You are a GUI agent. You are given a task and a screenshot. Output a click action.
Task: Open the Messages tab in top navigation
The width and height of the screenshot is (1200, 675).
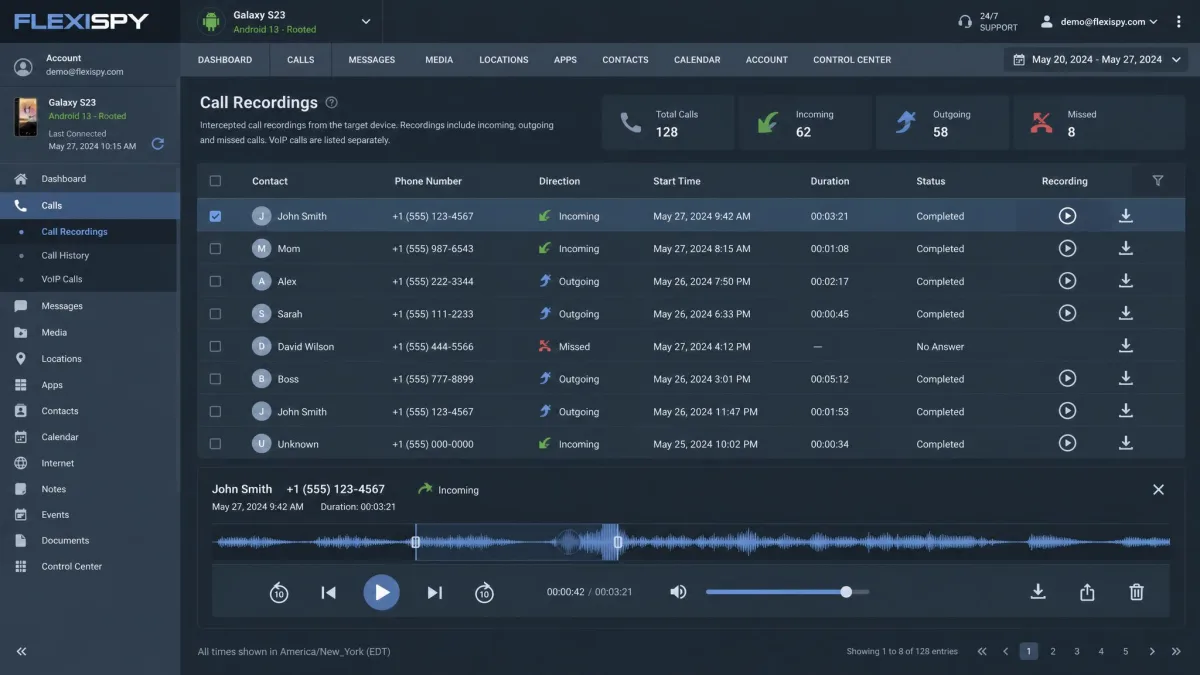click(x=372, y=60)
